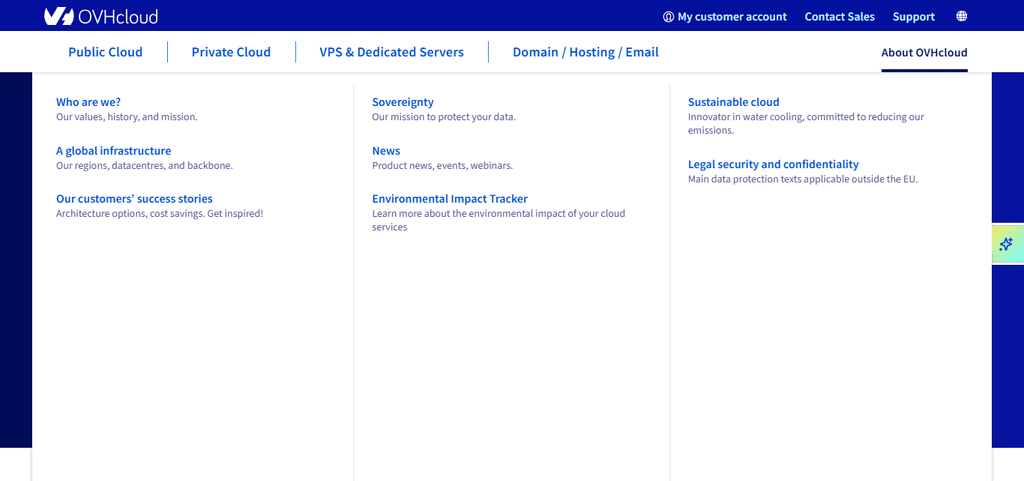Expand VPS & Dedicated Servers menu
1024x481 pixels.
coord(392,52)
